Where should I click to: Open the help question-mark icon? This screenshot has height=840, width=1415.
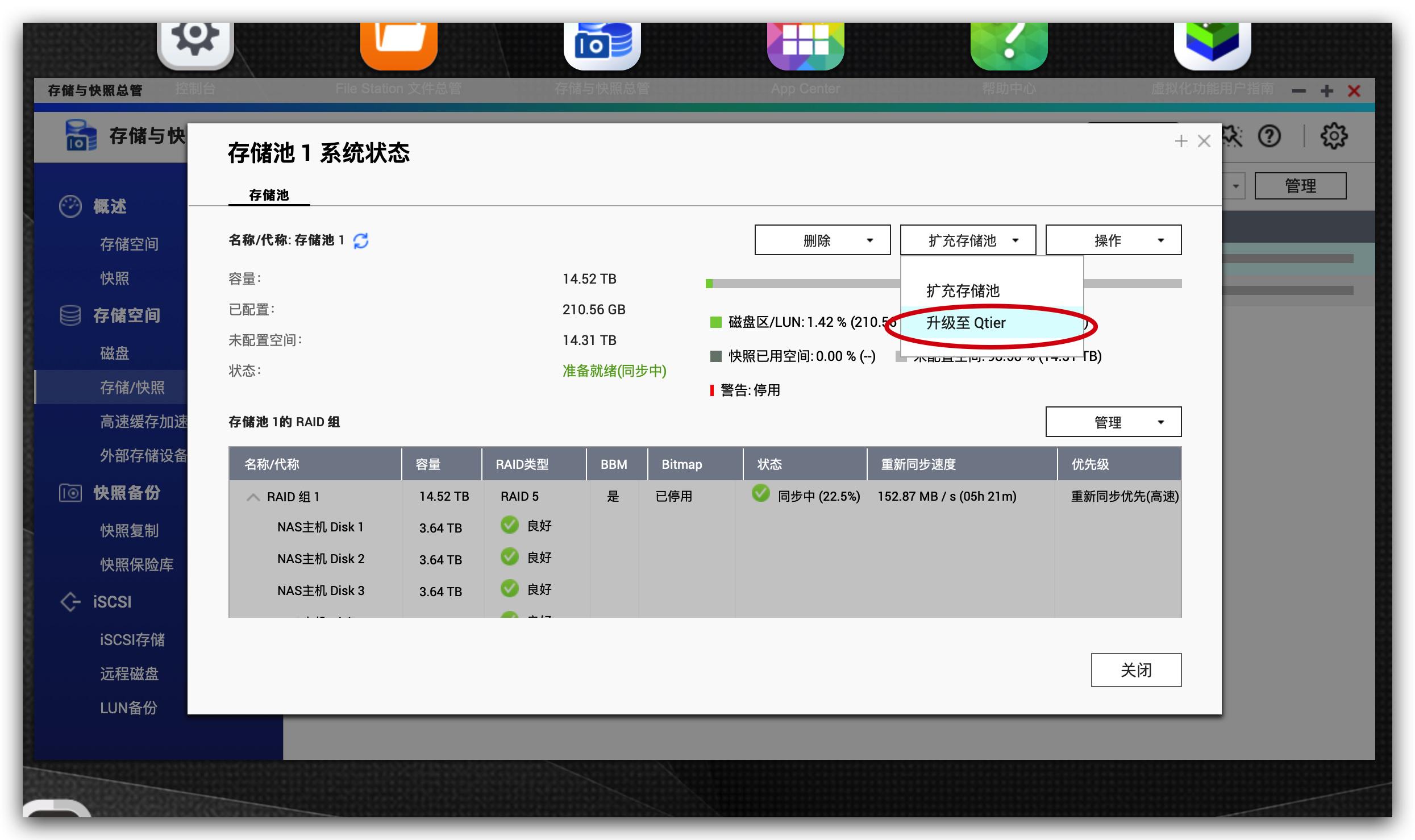point(1270,136)
